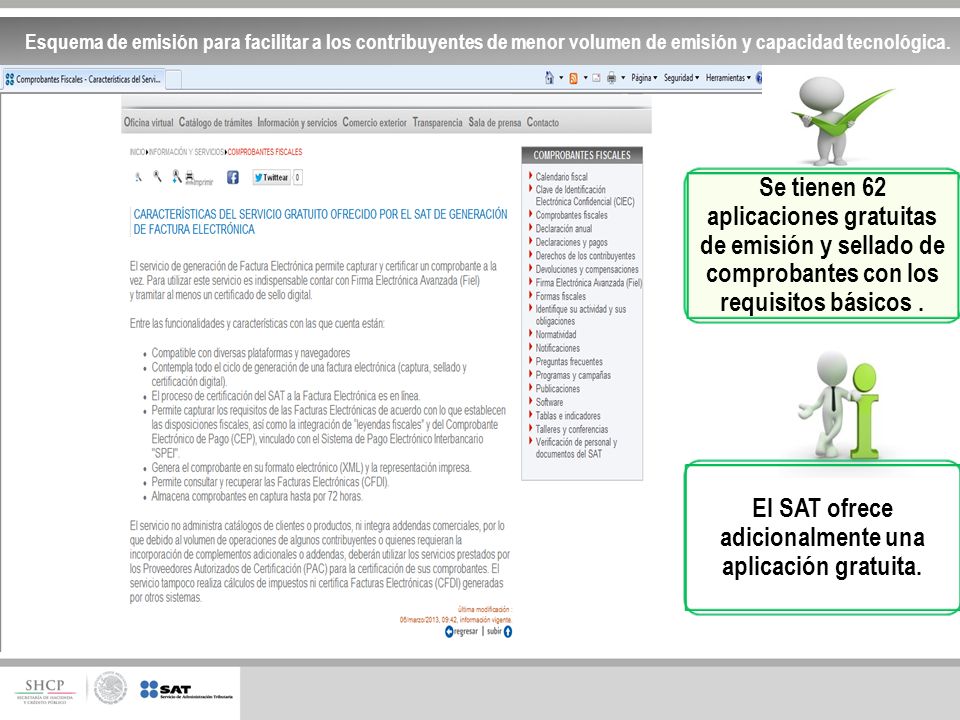Open the Página dropdown menu
The height and width of the screenshot is (720, 960).
pyautogui.click(x=644, y=78)
